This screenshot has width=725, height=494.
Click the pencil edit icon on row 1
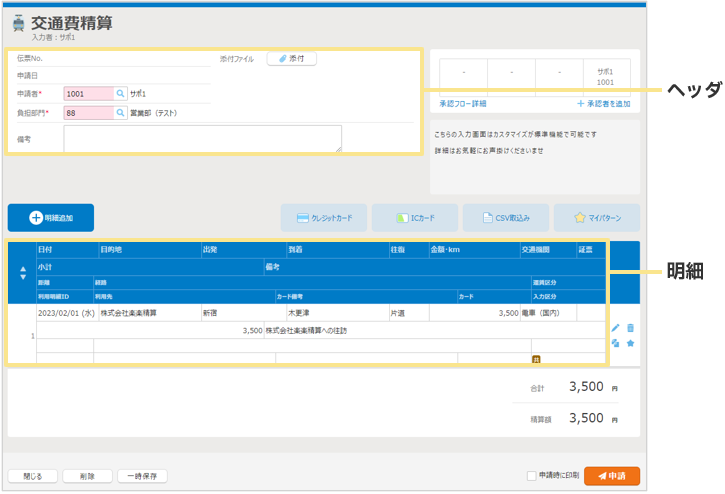[x=616, y=328]
